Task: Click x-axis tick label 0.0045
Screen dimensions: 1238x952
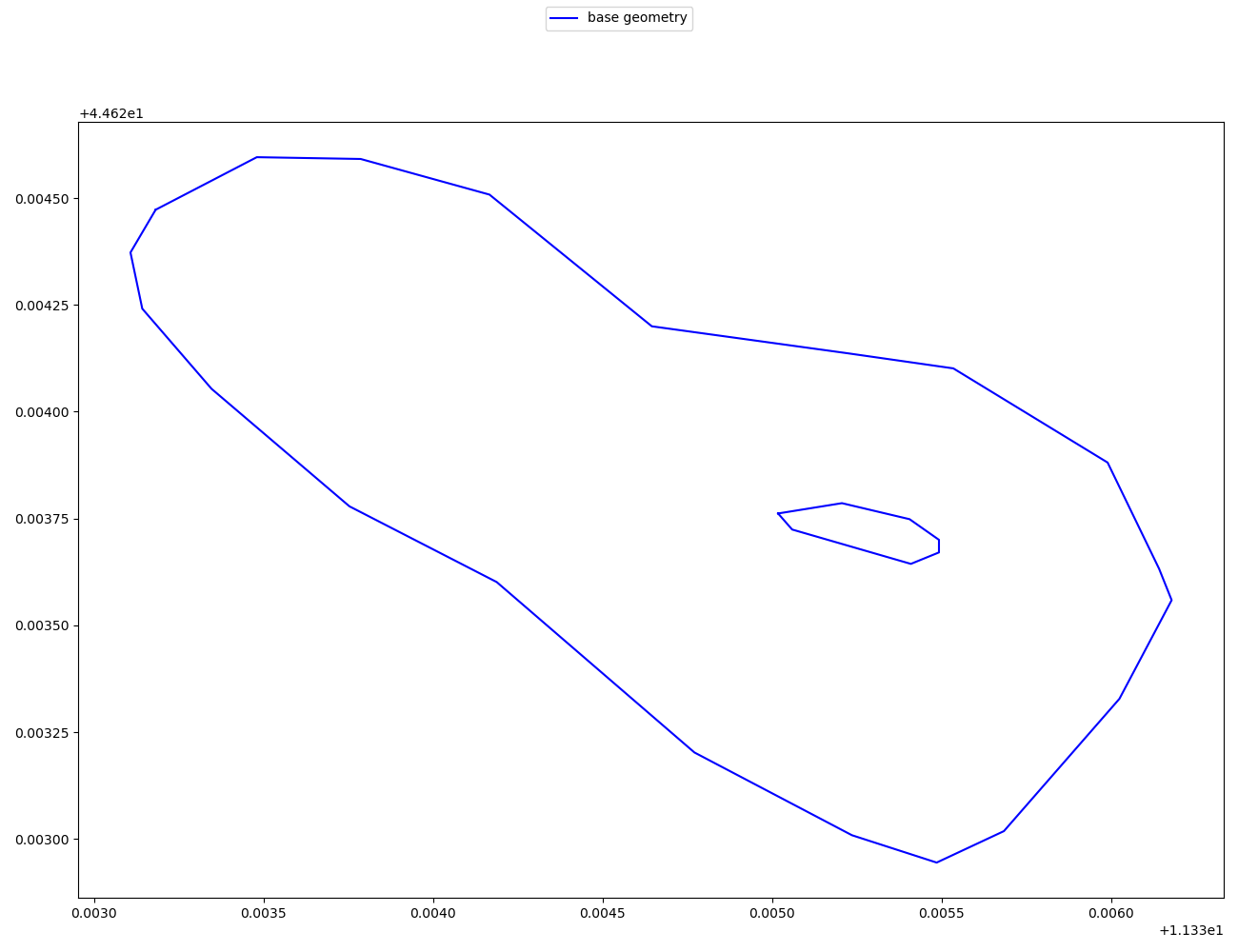Action: point(603,914)
